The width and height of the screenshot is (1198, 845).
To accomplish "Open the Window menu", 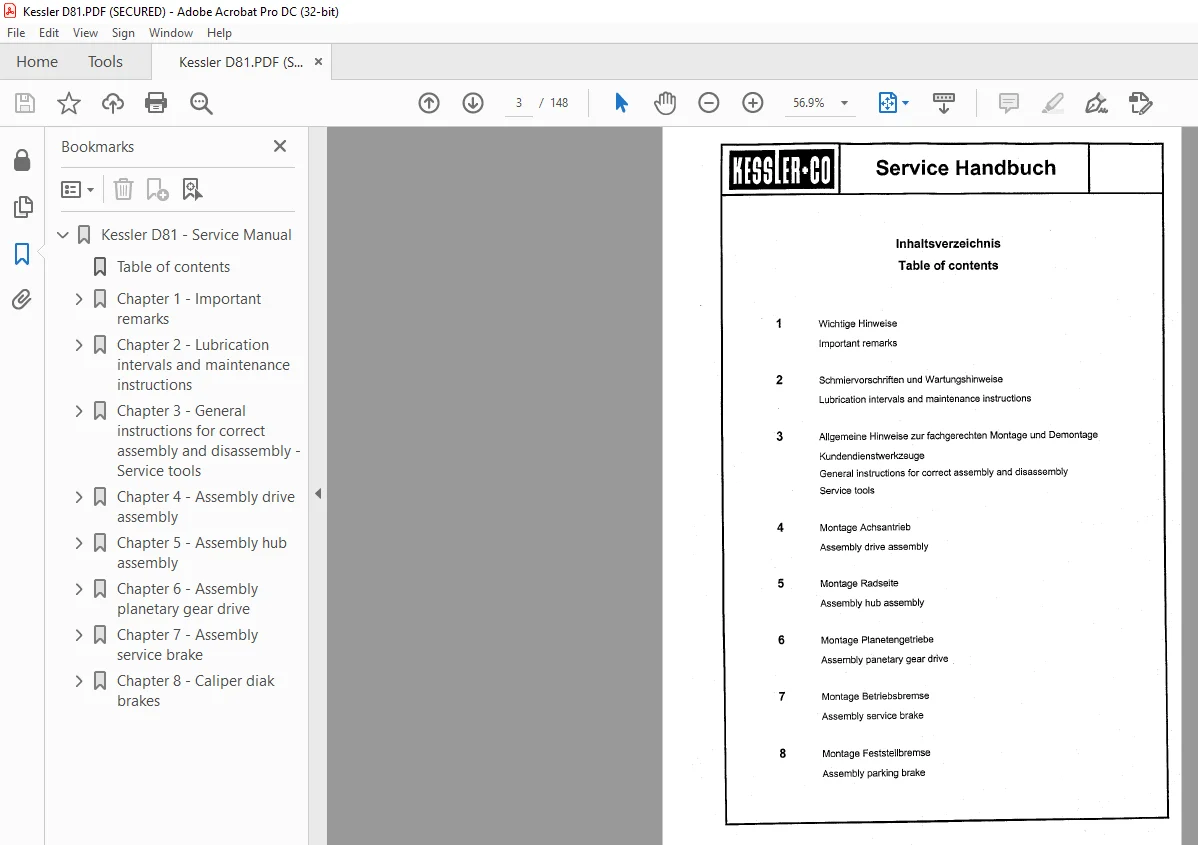I will pos(171,33).
